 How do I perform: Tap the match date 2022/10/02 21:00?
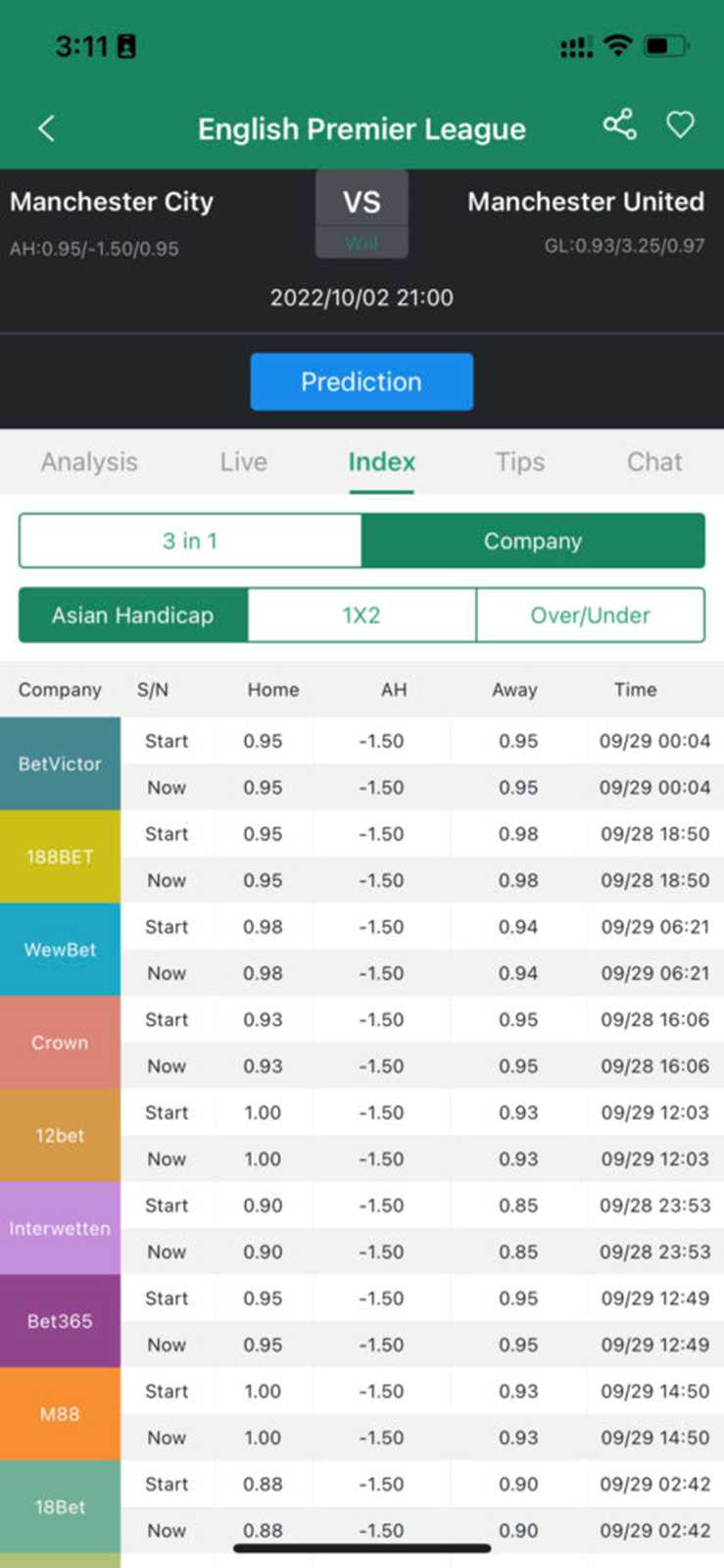coord(362,298)
